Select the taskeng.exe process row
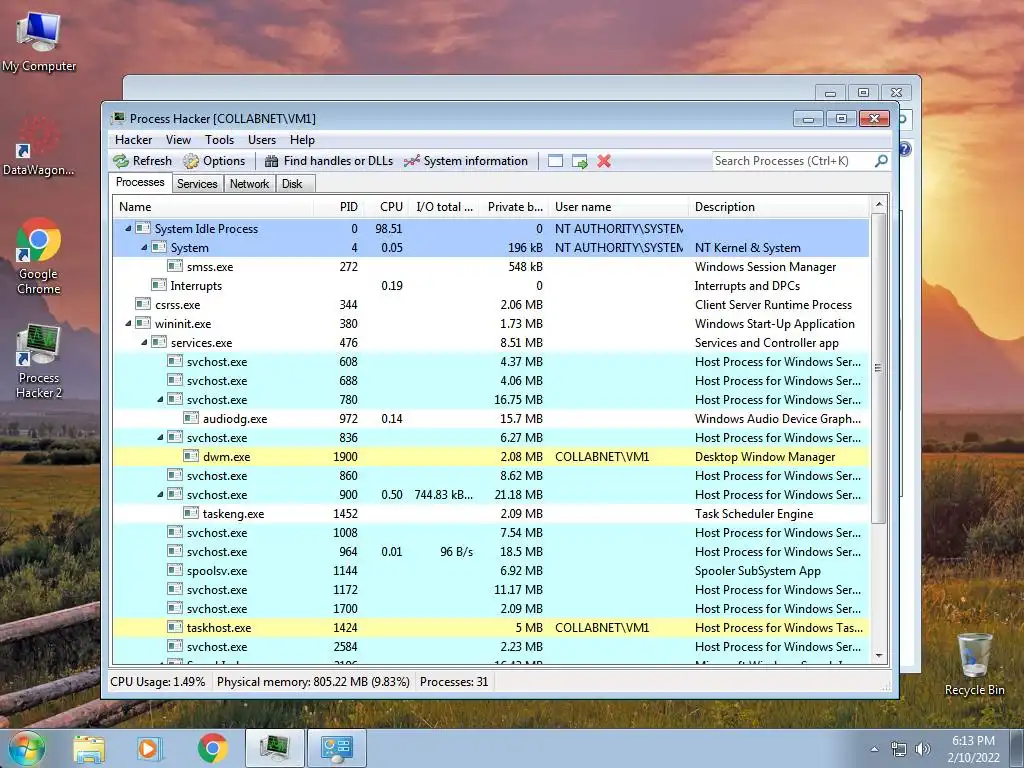Viewport: 1024px width, 768px height. 491,513
